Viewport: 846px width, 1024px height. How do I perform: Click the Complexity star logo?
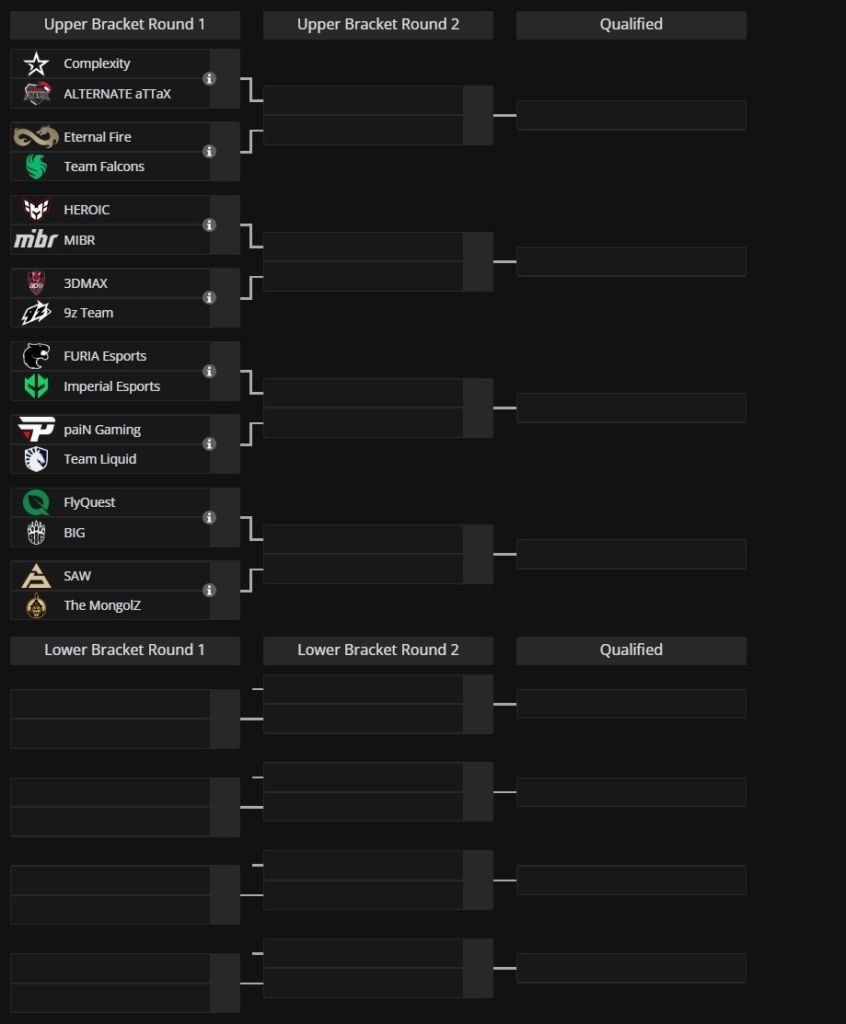[x=36, y=63]
